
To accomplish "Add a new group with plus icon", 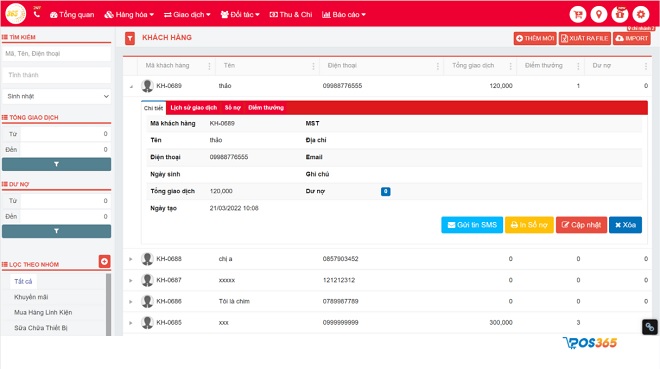I will pos(104,261).
